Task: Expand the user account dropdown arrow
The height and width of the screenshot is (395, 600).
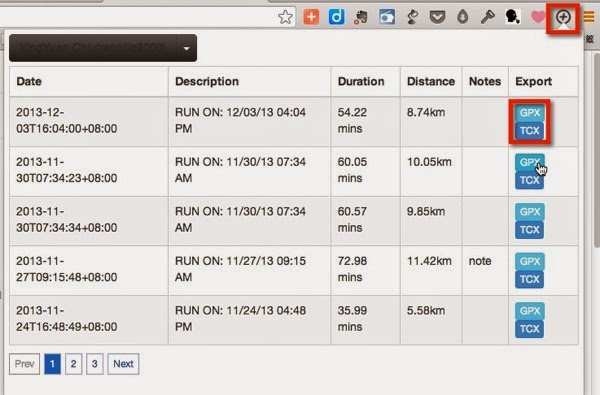Action: [x=186, y=48]
